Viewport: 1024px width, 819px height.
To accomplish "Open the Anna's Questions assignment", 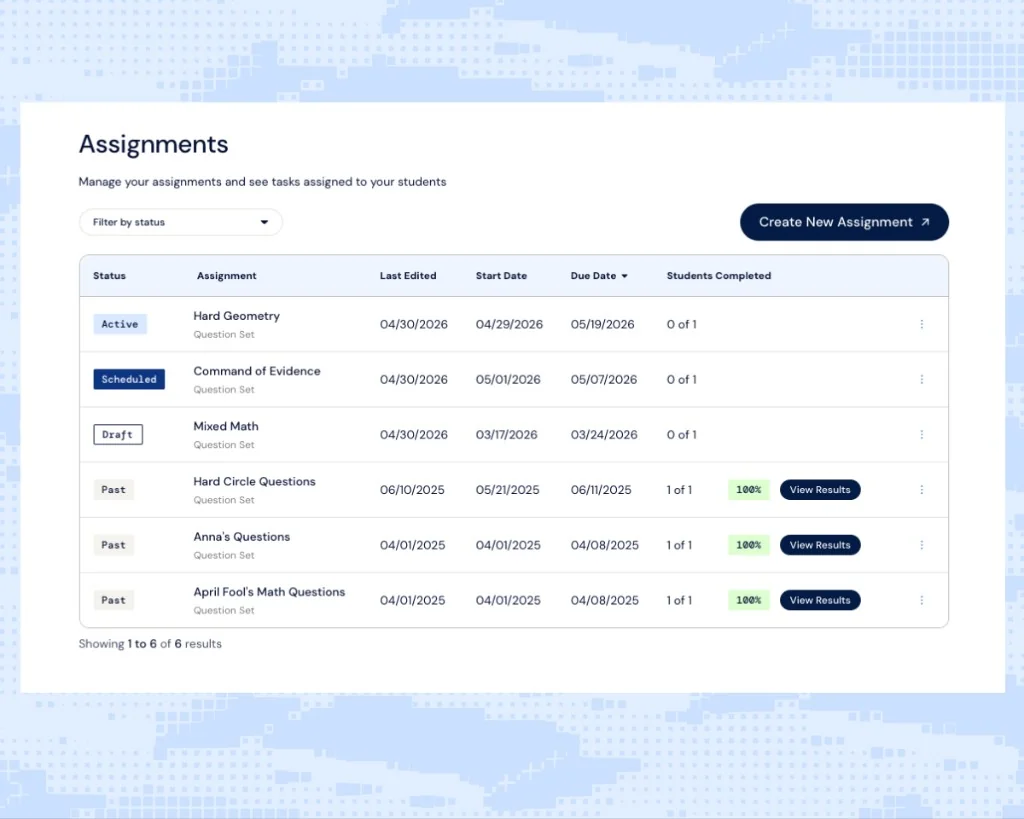I will (242, 537).
